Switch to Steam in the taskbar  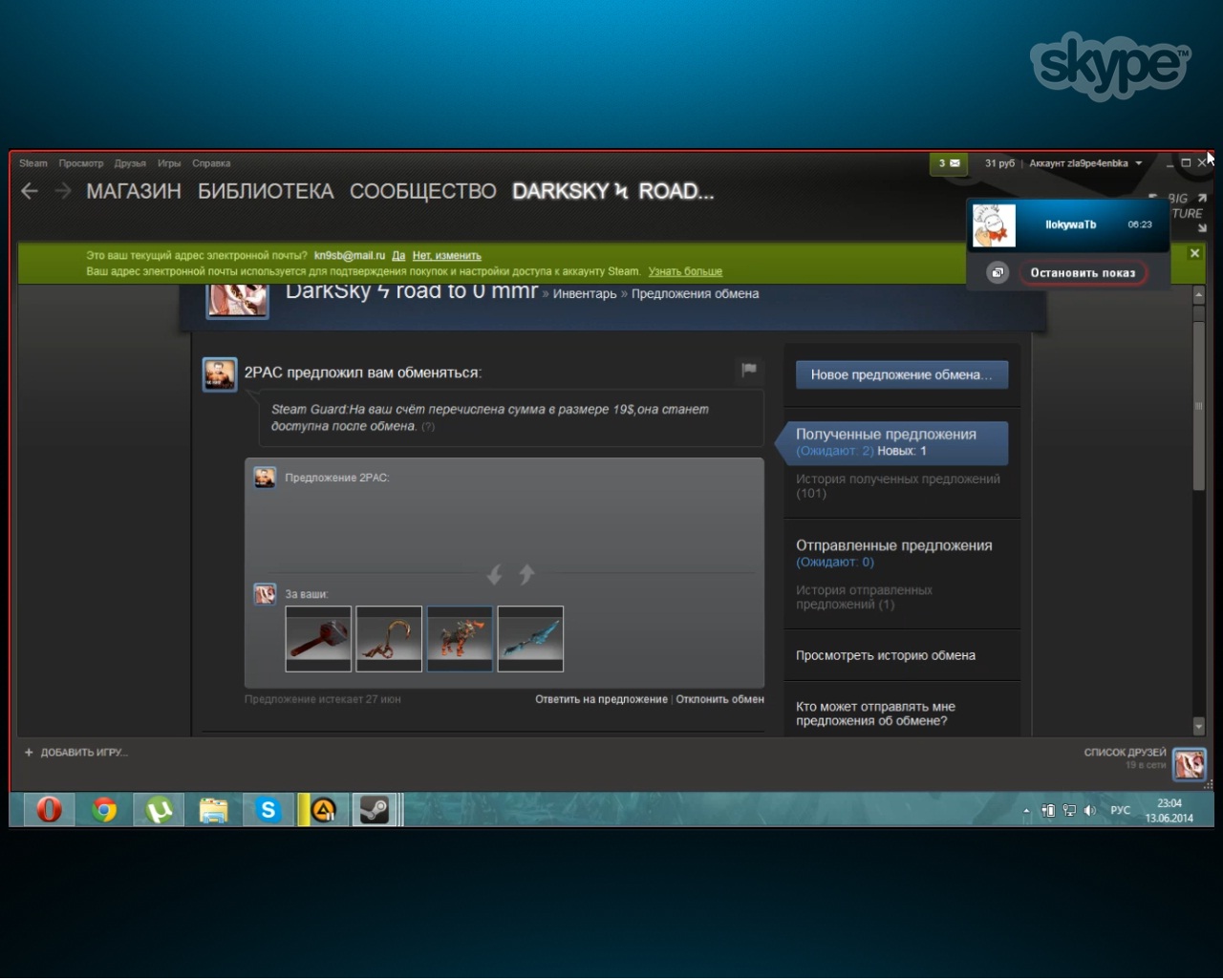pyautogui.click(x=375, y=810)
